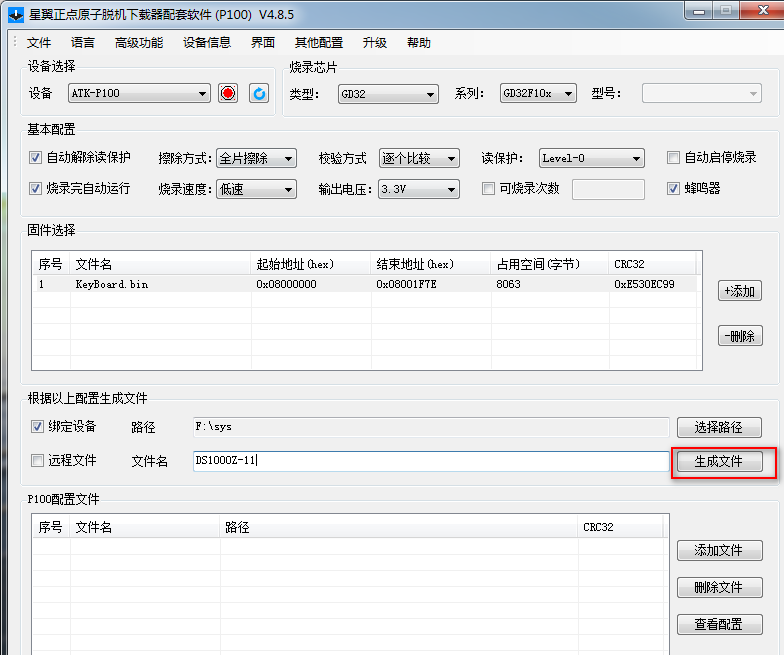This screenshot has width=784, height=655.
Task: Click the blue refresh device icon
Action: click(259, 93)
